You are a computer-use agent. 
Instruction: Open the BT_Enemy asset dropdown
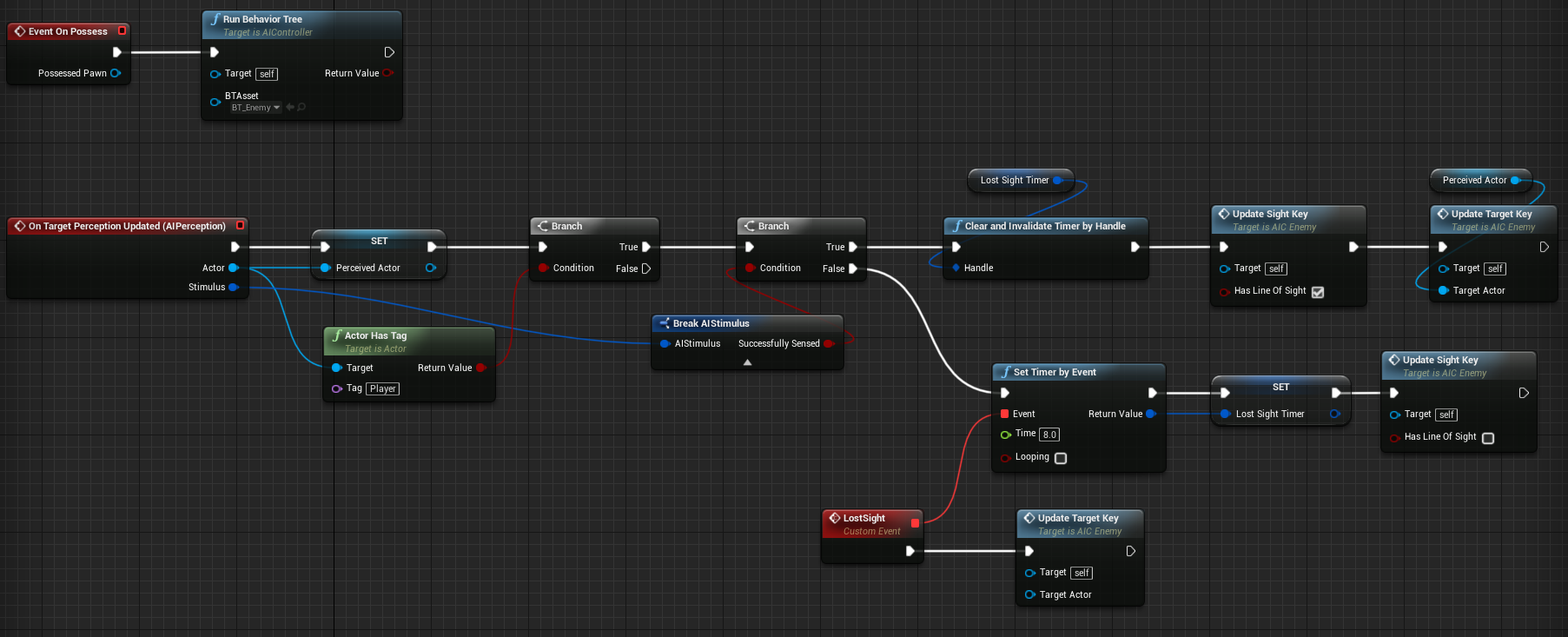256,108
